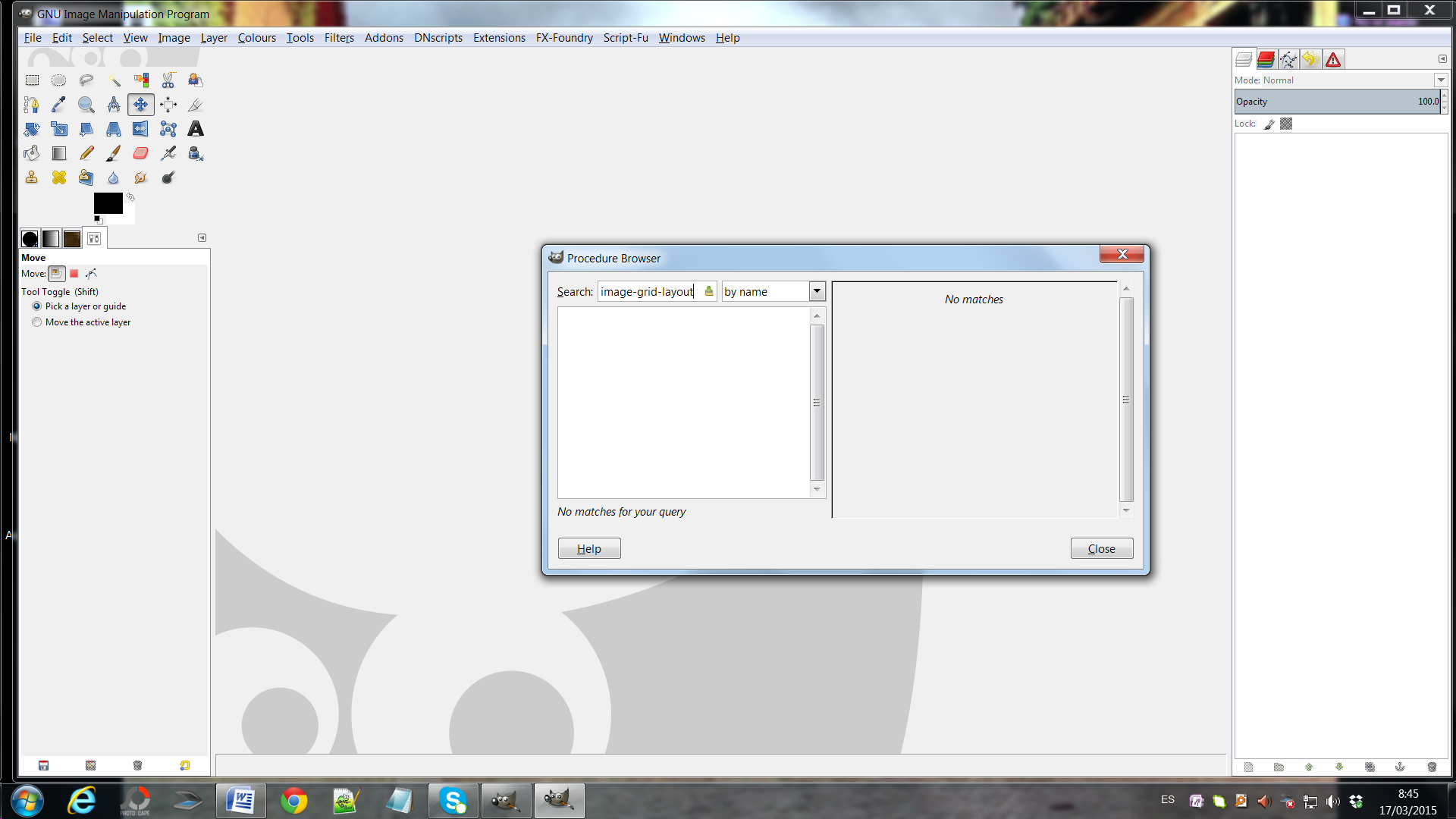Screen dimensions: 1456x819
Task: Select the Zoom magnifier tool
Action: 86,105
